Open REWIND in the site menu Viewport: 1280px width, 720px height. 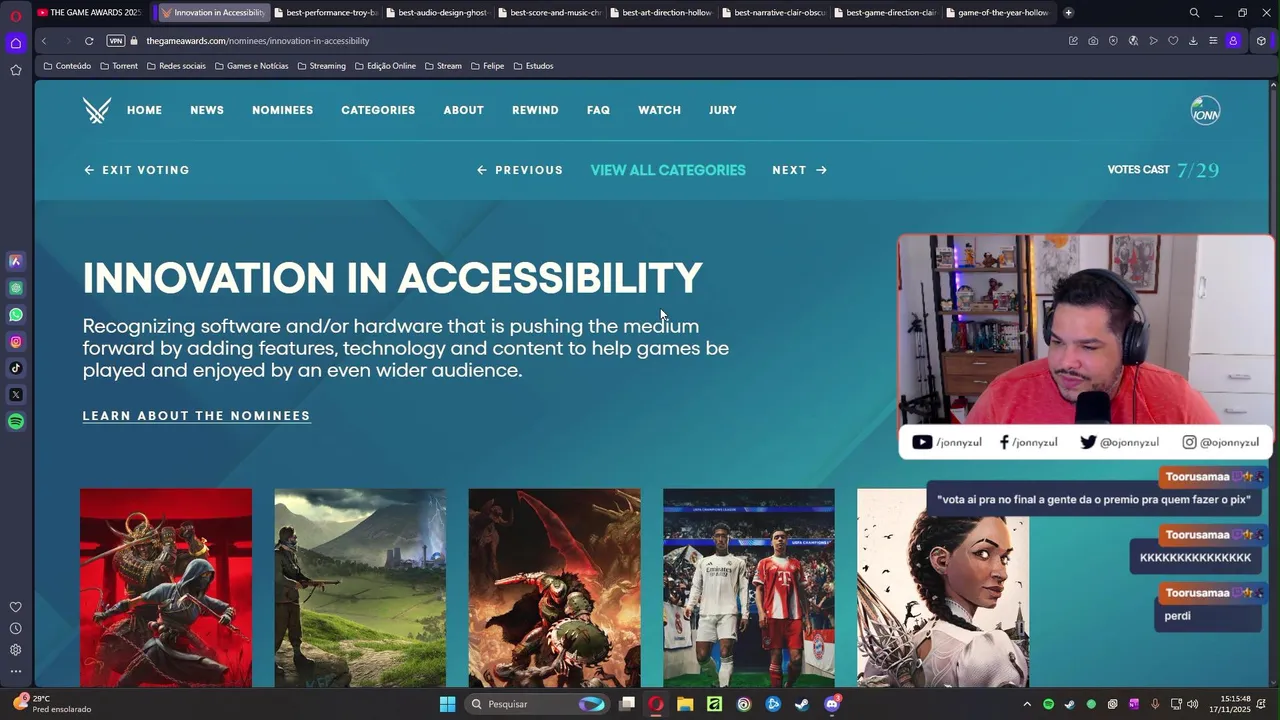(535, 110)
